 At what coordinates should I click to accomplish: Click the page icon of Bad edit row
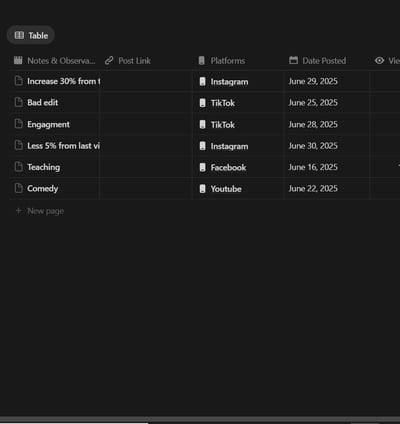[x=19, y=102]
